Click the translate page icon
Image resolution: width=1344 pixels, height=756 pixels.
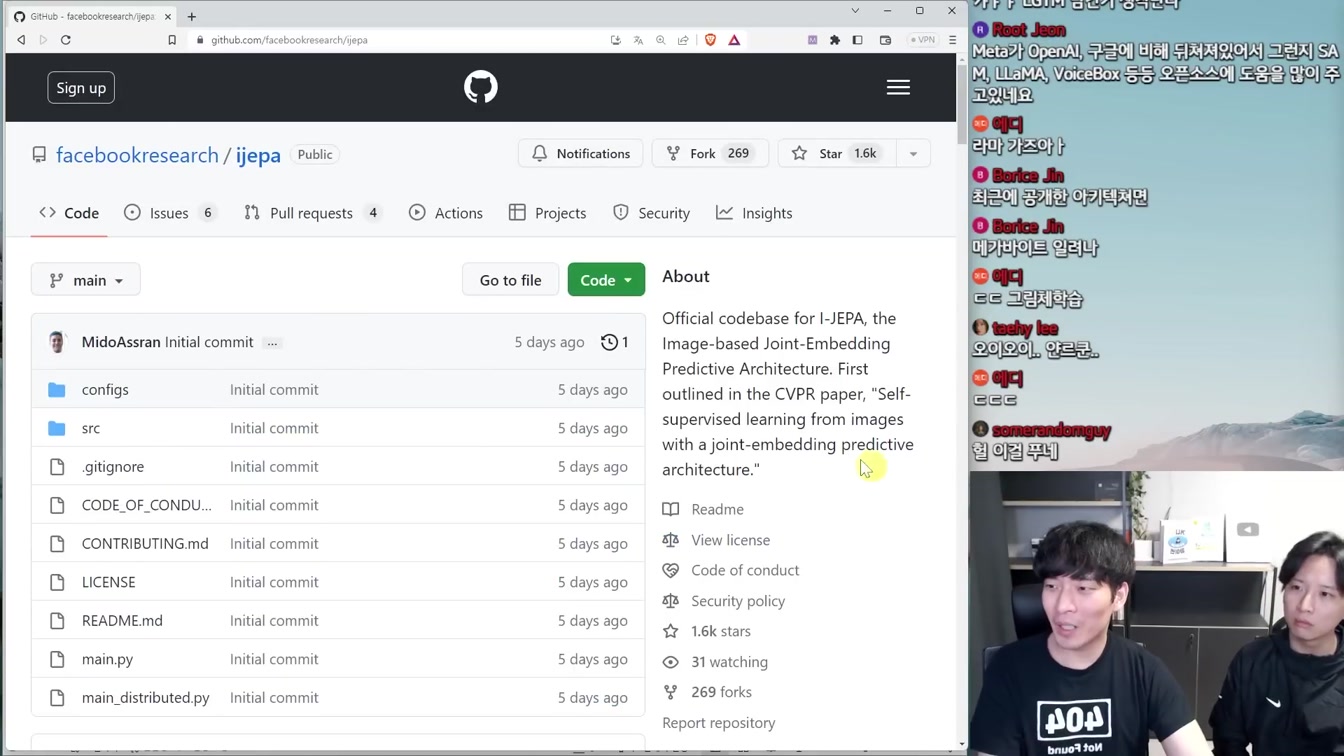(x=638, y=40)
